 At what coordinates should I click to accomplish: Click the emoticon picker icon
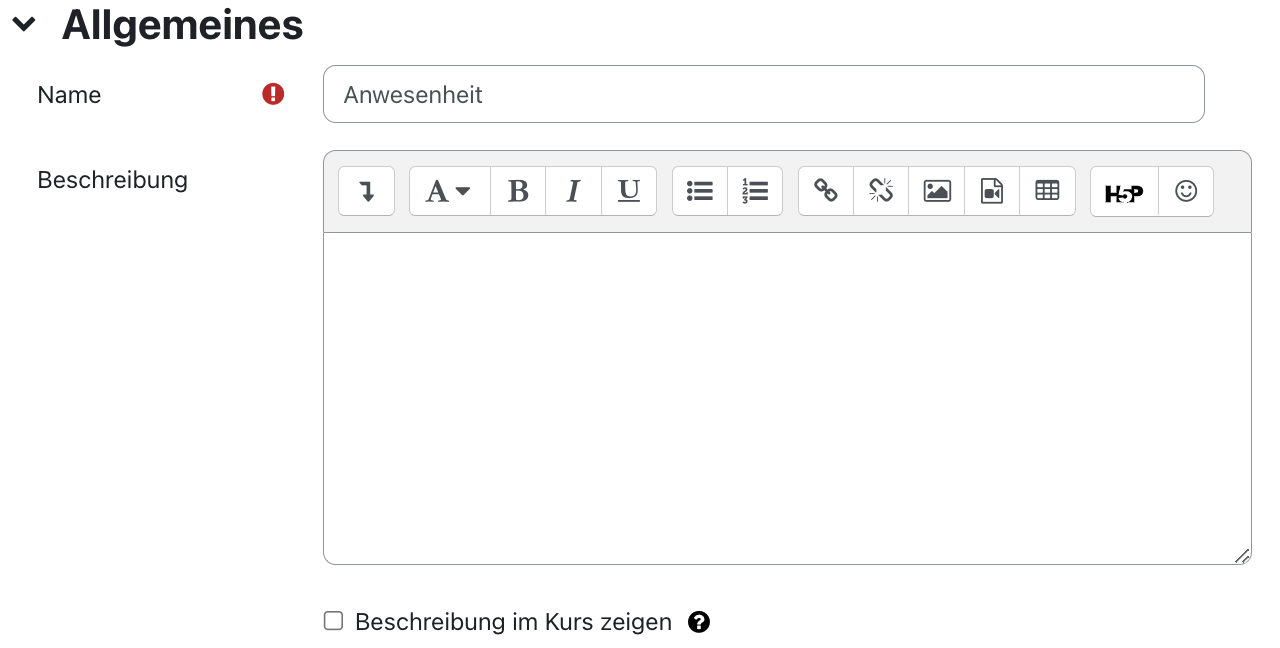pyautogui.click(x=1186, y=191)
